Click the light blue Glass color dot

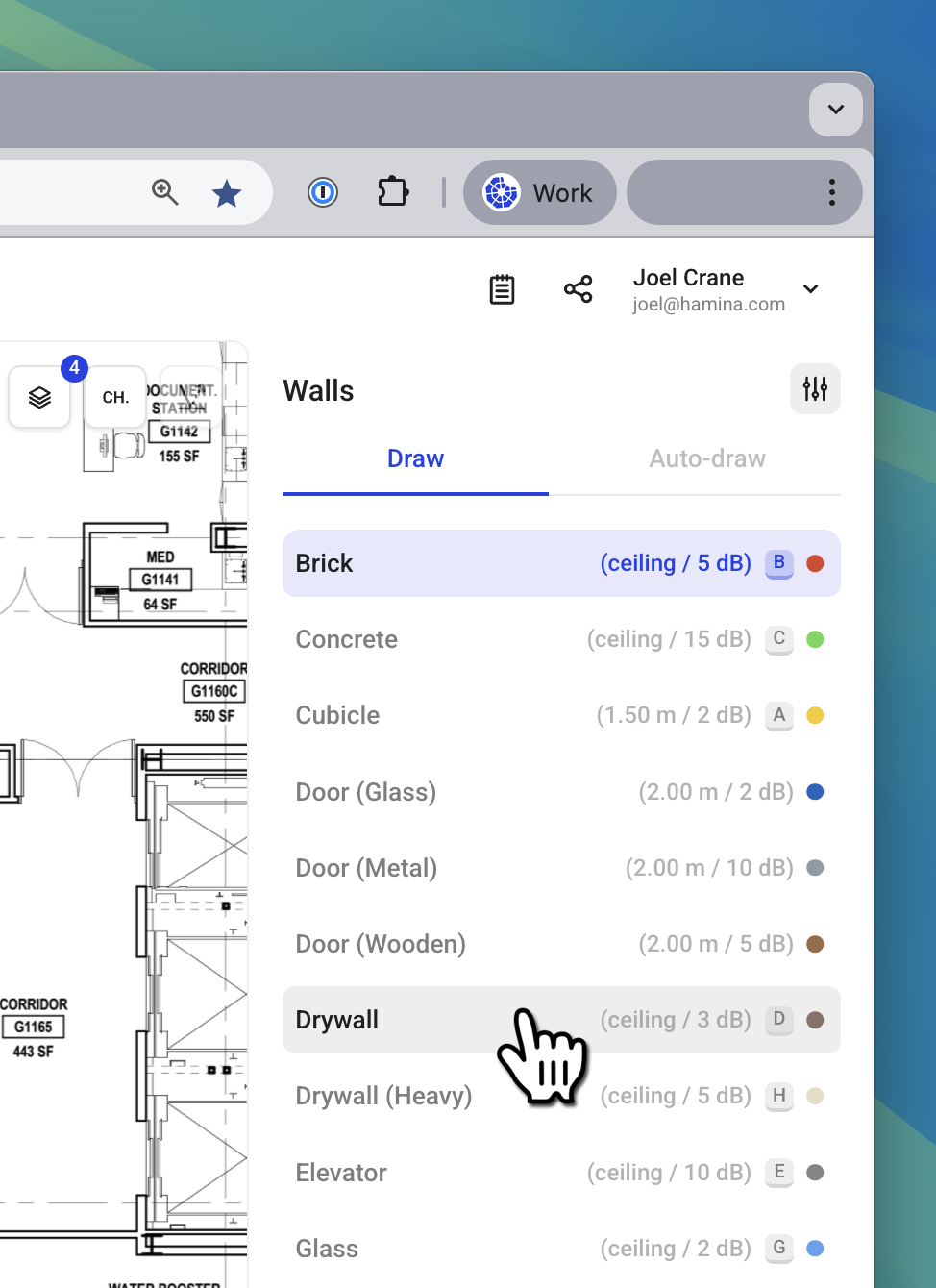(815, 1249)
